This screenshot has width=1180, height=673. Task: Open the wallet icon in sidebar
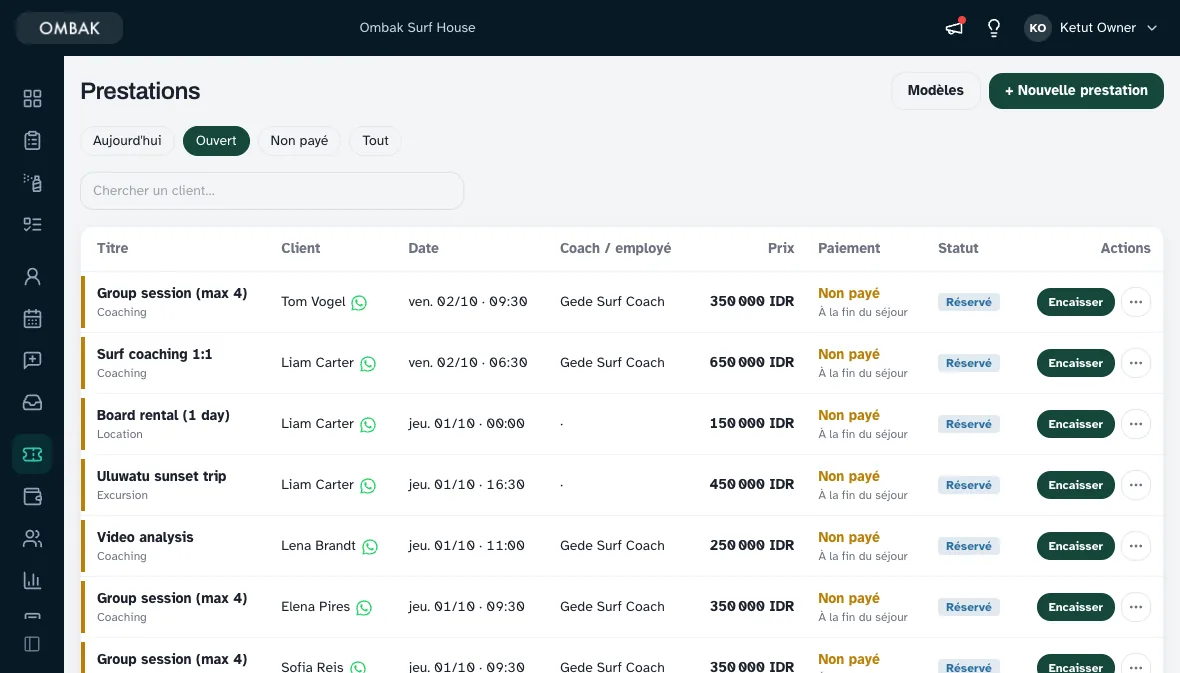click(32, 496)
